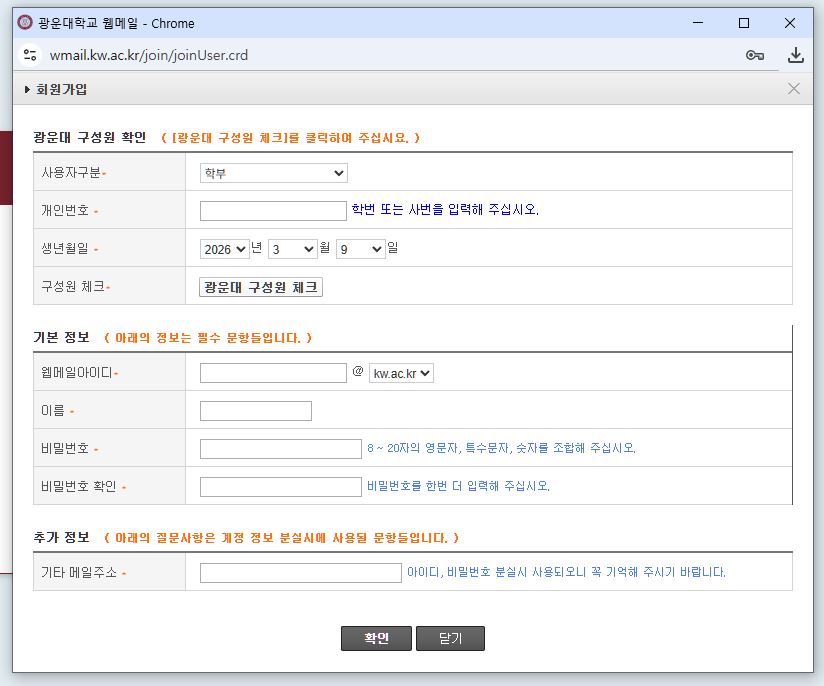Click the 닫기 close button
The height and width of the screenshot is (686, 824).
(450, 638)
